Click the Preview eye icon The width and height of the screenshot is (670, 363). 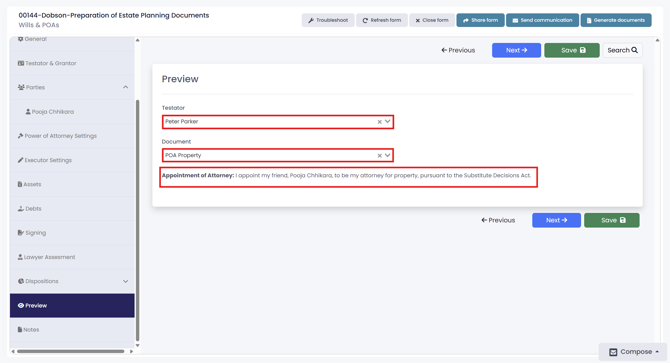coord(21,306)
